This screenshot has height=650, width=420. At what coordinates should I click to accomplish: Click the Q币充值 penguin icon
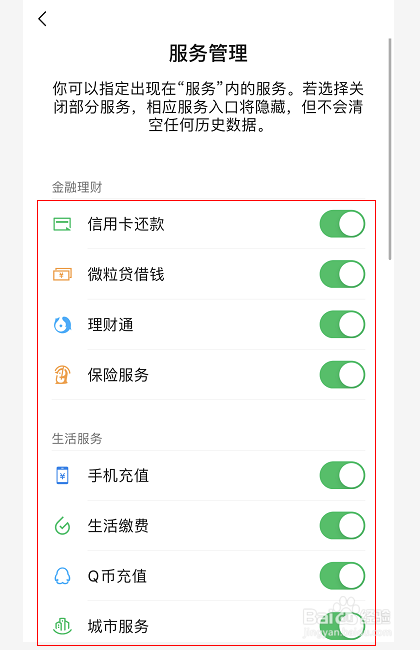pyautogui.click(x=62, y=576)
